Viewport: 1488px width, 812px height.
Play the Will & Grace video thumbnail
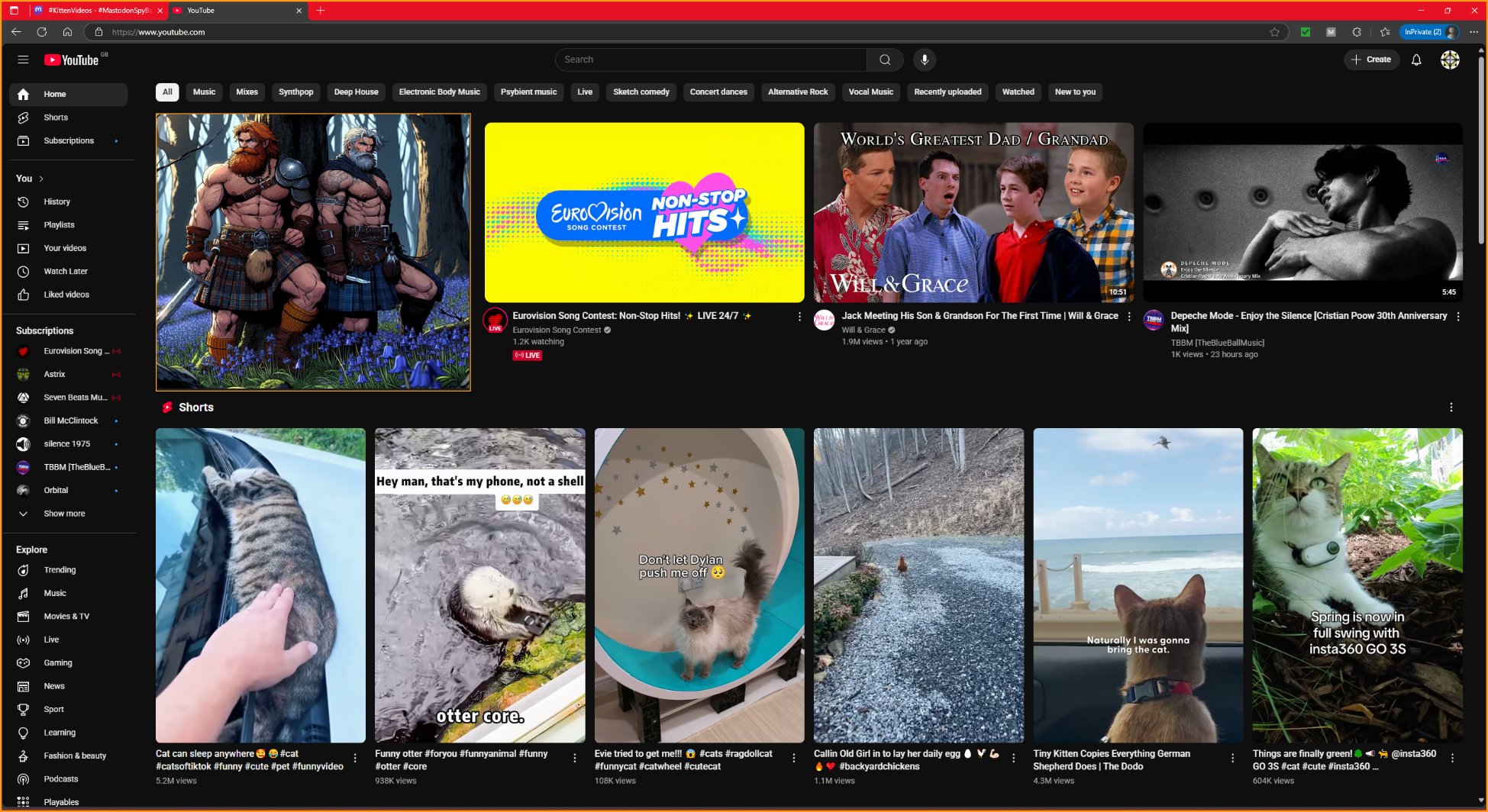[973, 212]
